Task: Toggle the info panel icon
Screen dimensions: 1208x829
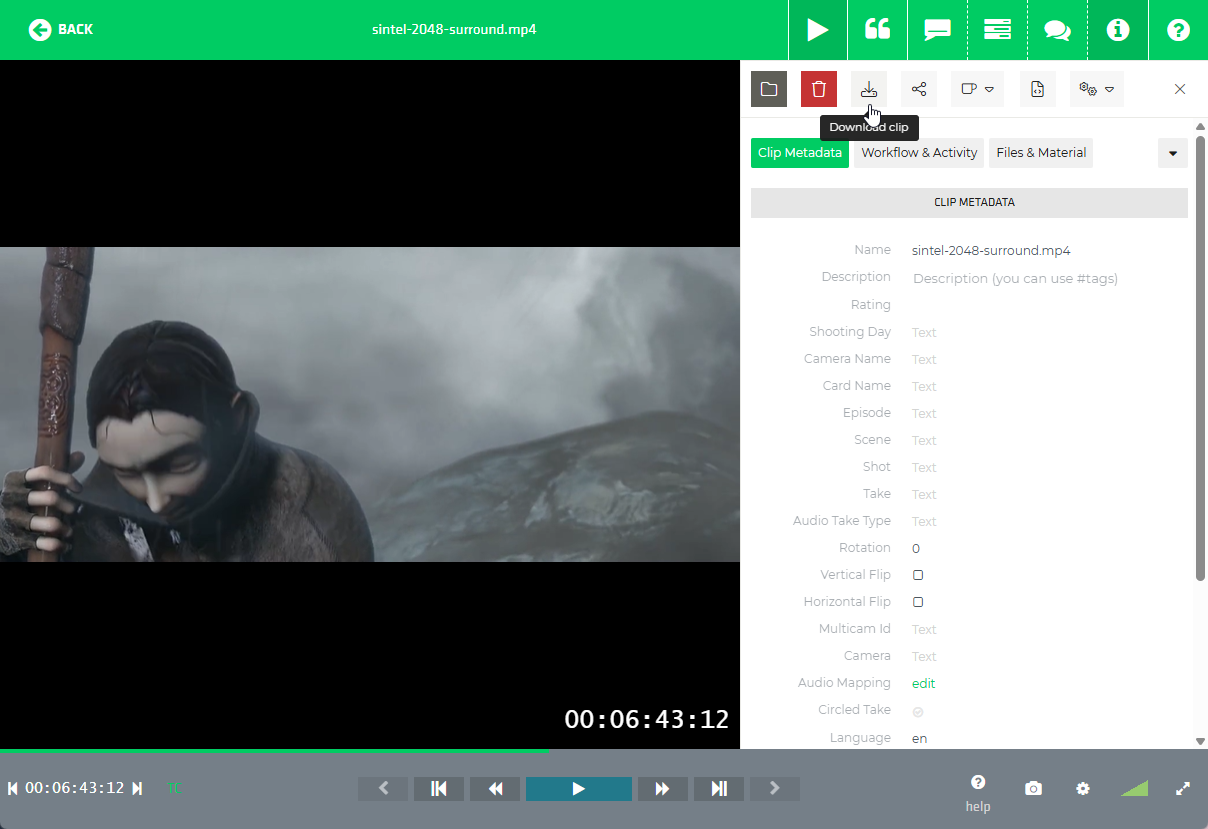Action: tap(1117, 30)
